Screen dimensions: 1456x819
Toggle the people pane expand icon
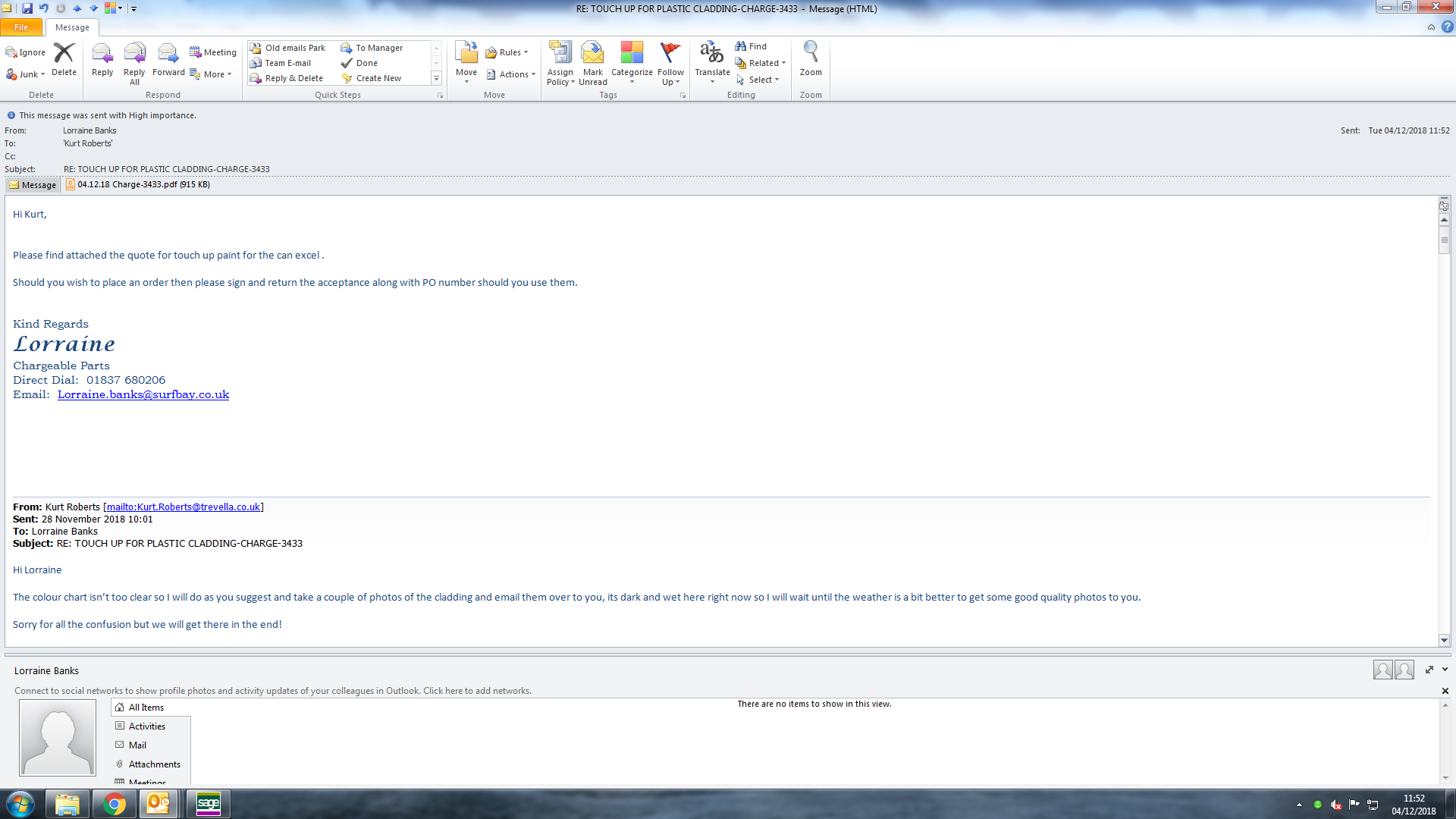point(1429,670)
